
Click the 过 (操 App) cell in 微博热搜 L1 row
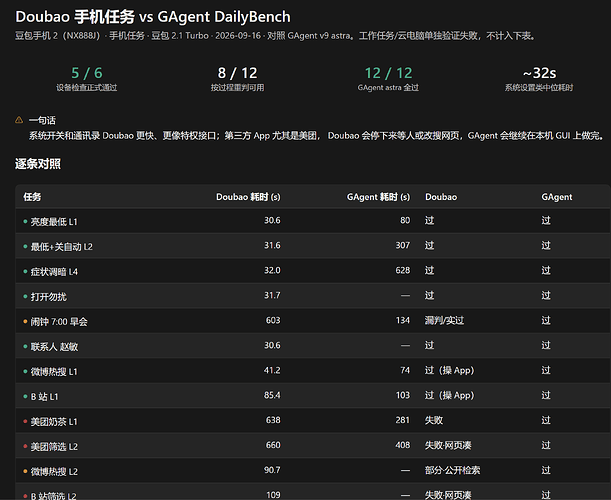[449, 370]
